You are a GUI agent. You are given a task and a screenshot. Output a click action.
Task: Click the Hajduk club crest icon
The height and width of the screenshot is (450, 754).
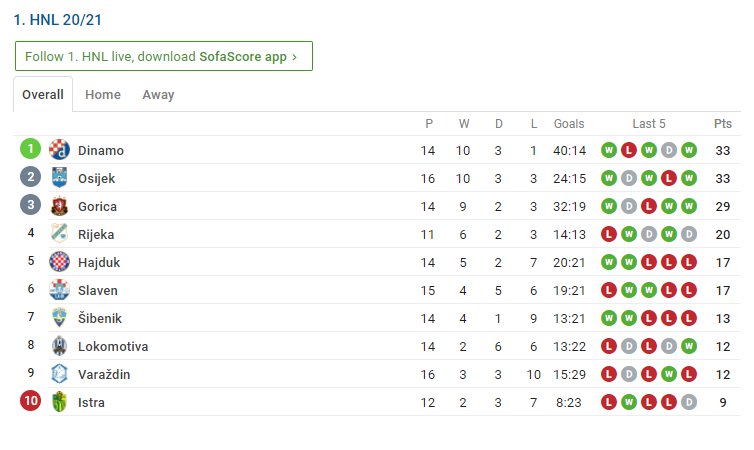(59, 262)
